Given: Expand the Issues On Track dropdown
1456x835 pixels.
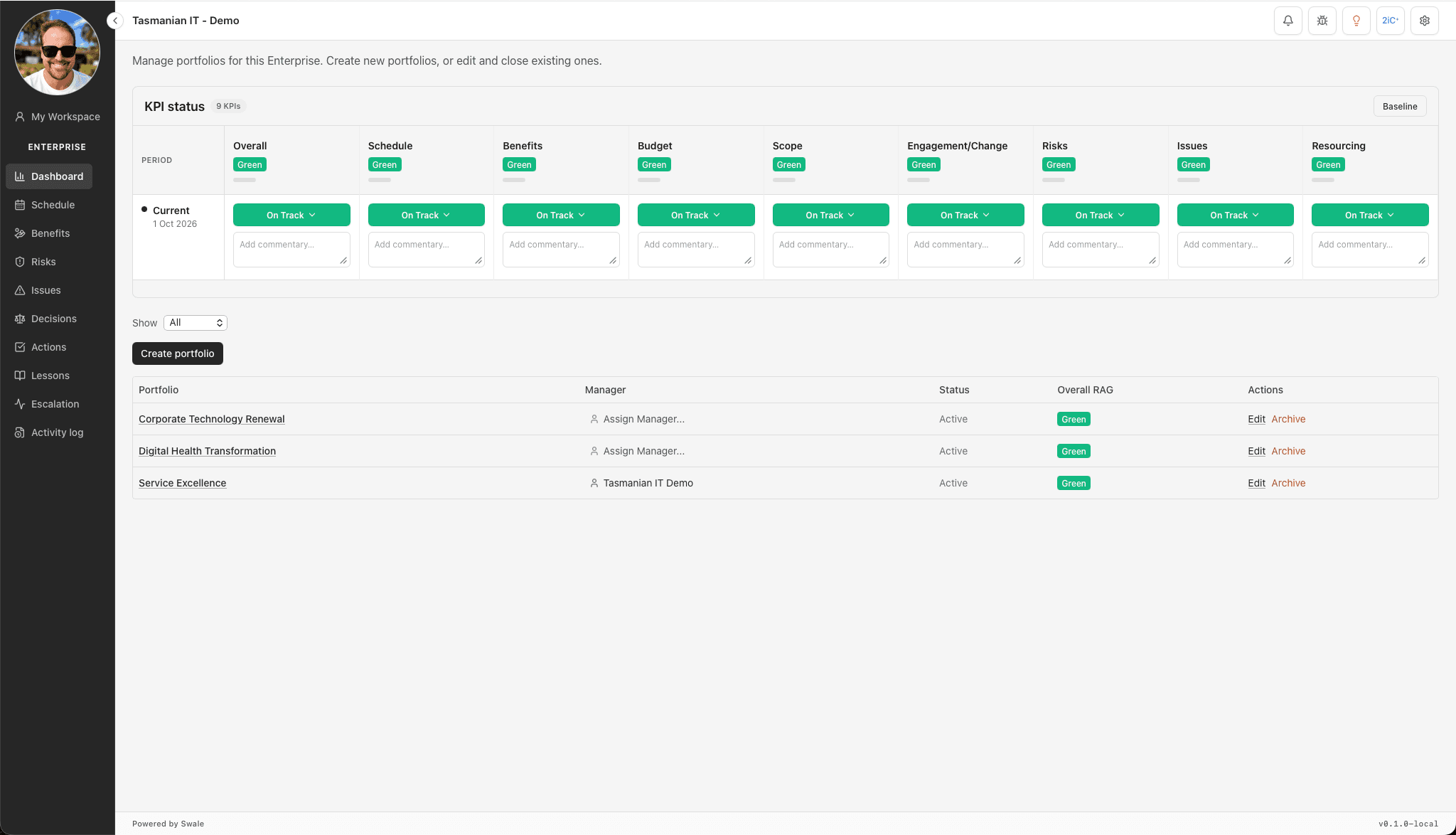Looking at the screenshot, I should [1235, 215].
